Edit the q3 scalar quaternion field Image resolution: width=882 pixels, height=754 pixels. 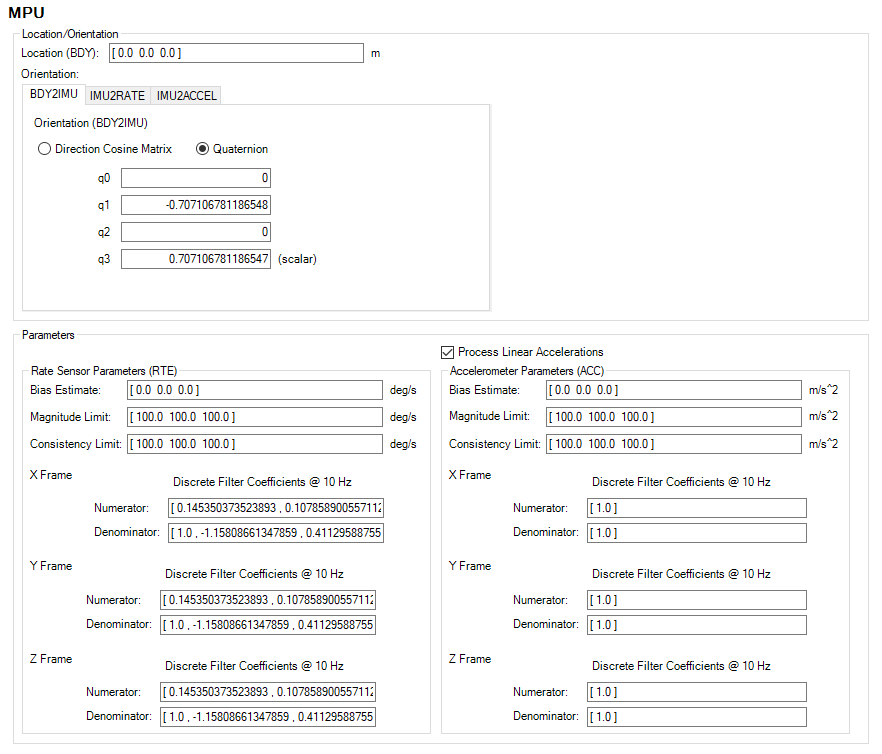[x=196, y=259]
